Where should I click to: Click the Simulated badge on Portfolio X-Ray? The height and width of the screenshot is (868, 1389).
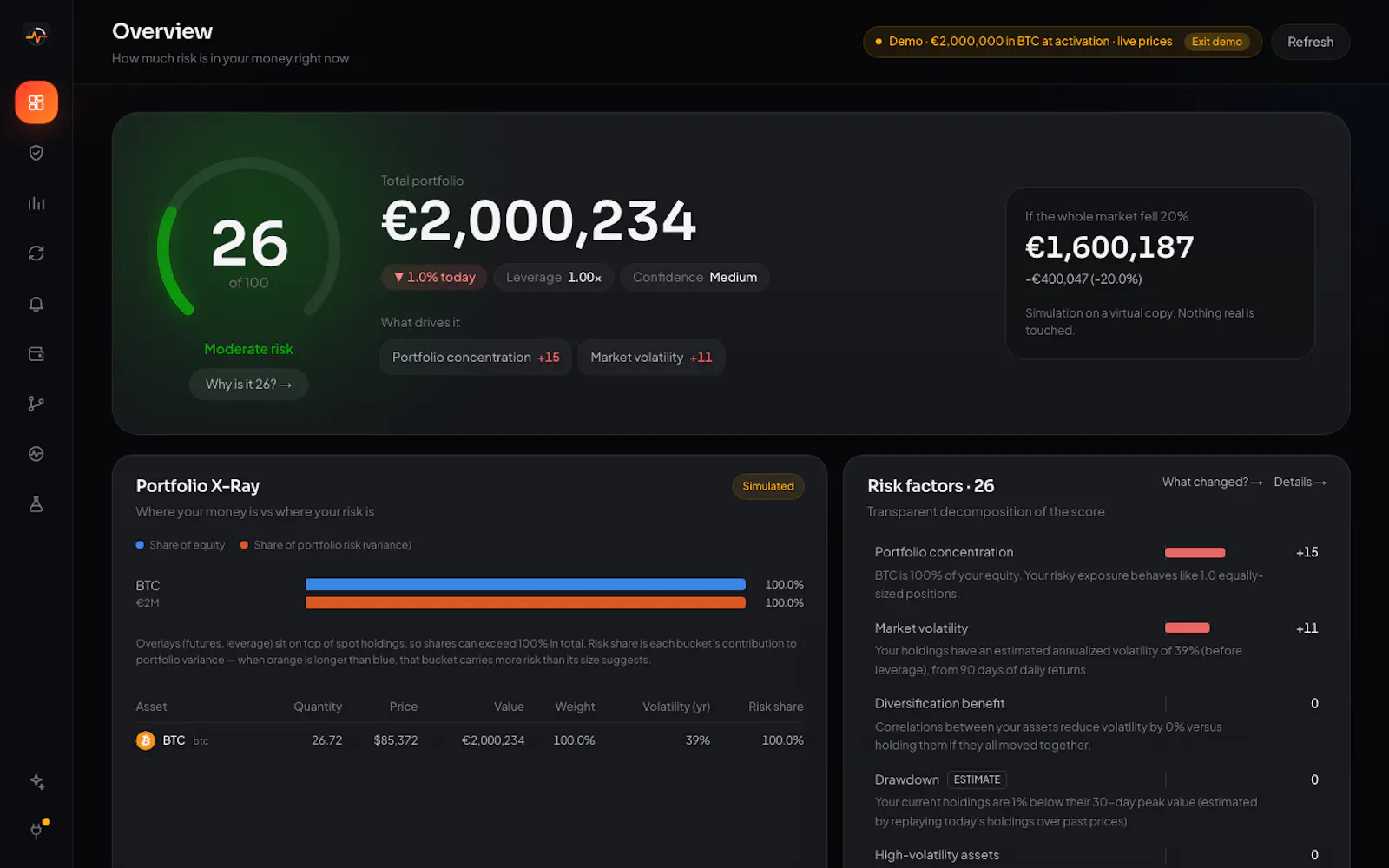click(768, 486)
